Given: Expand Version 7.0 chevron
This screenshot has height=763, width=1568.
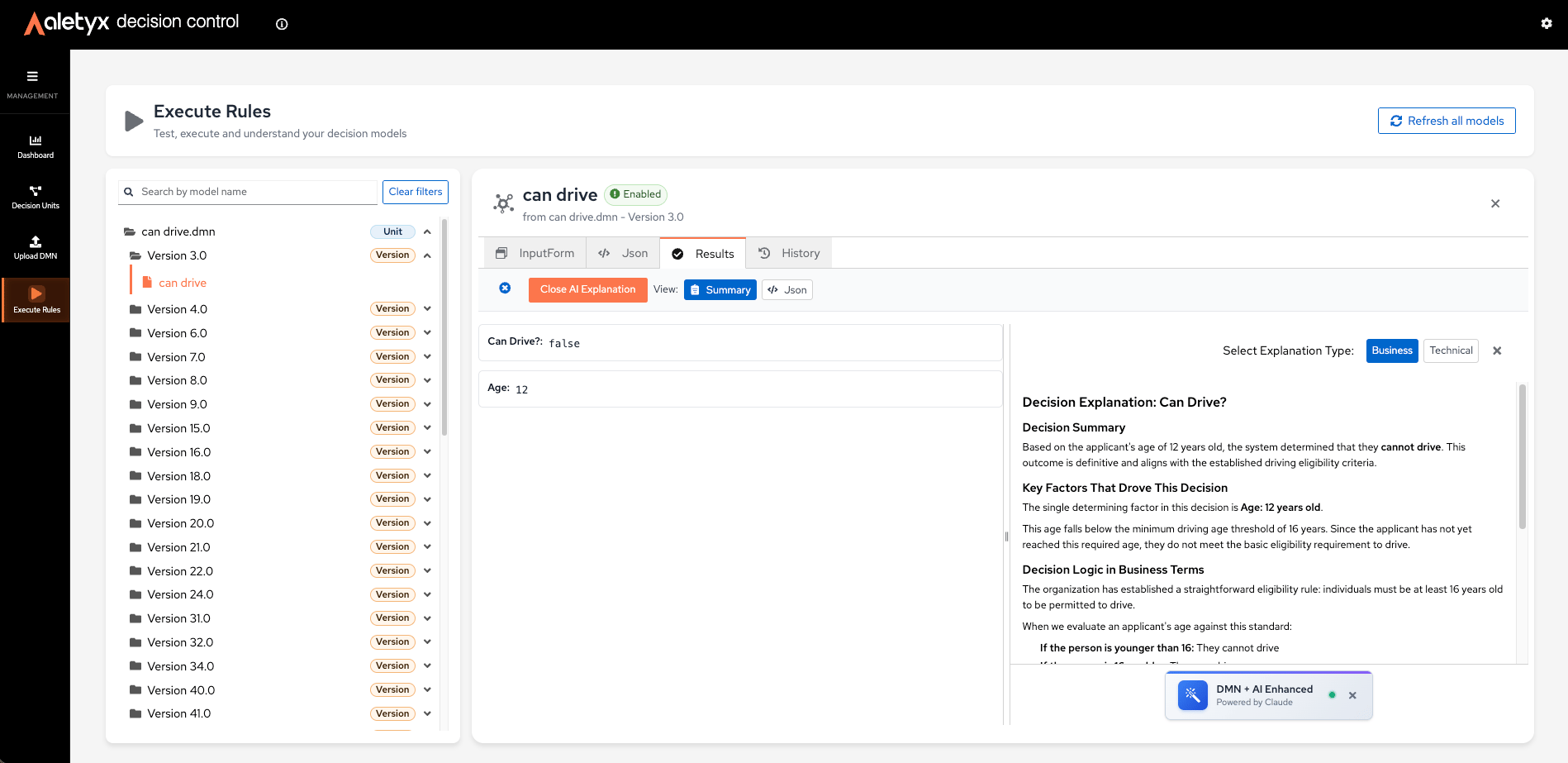Looking at the screenshot, I should click(x=427, y=357).
